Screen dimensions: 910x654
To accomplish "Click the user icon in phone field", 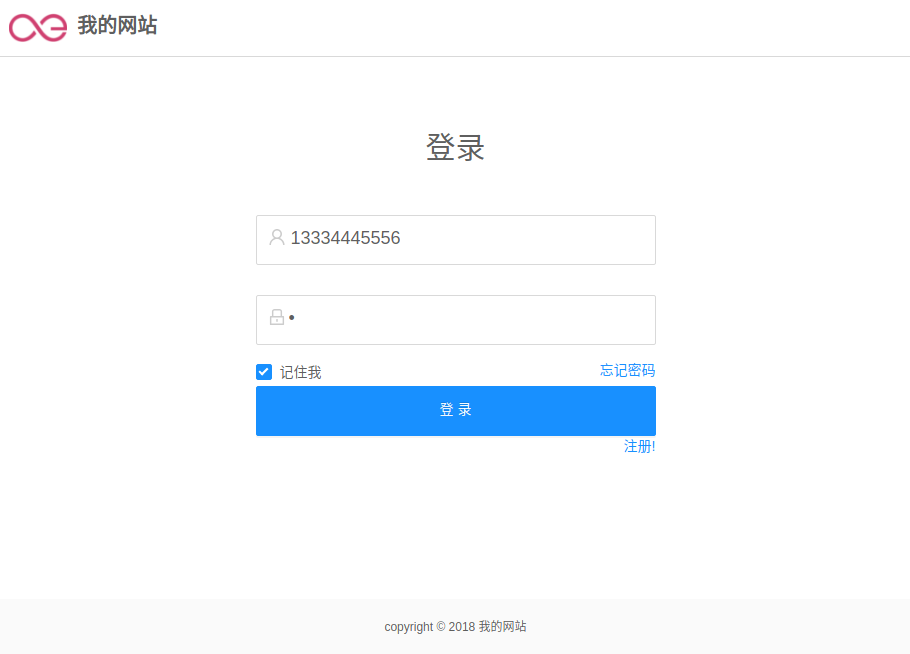I will click(x=277, y=237).
